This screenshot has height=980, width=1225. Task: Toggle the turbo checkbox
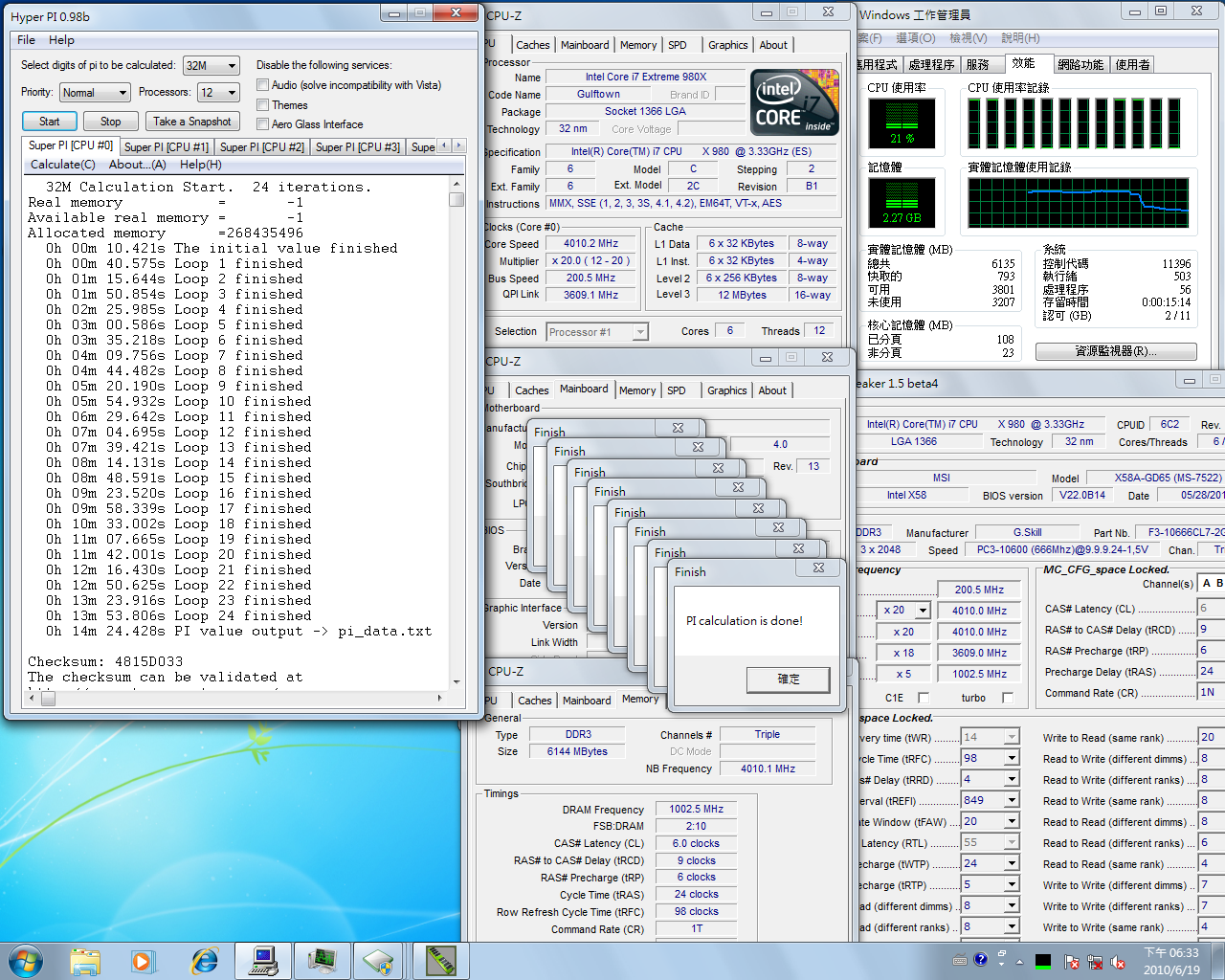click(x=1007, y=698)
